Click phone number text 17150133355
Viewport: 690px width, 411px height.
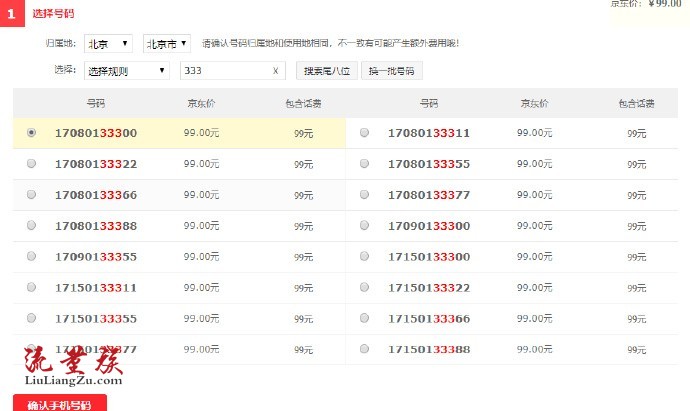coord(96,319)
